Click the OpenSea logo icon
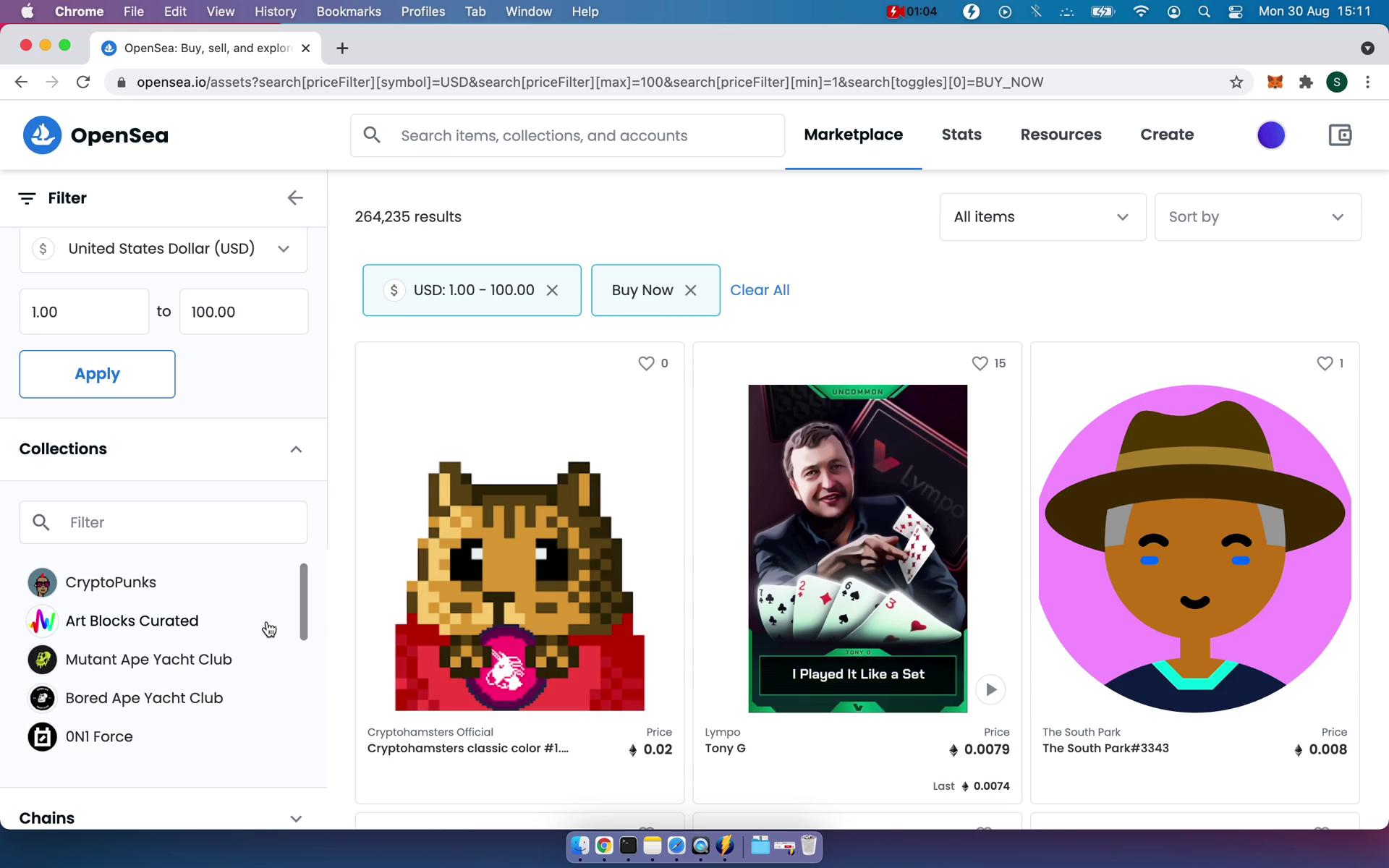Screen dimensions: 1389x868 click(x=41, y=134)
